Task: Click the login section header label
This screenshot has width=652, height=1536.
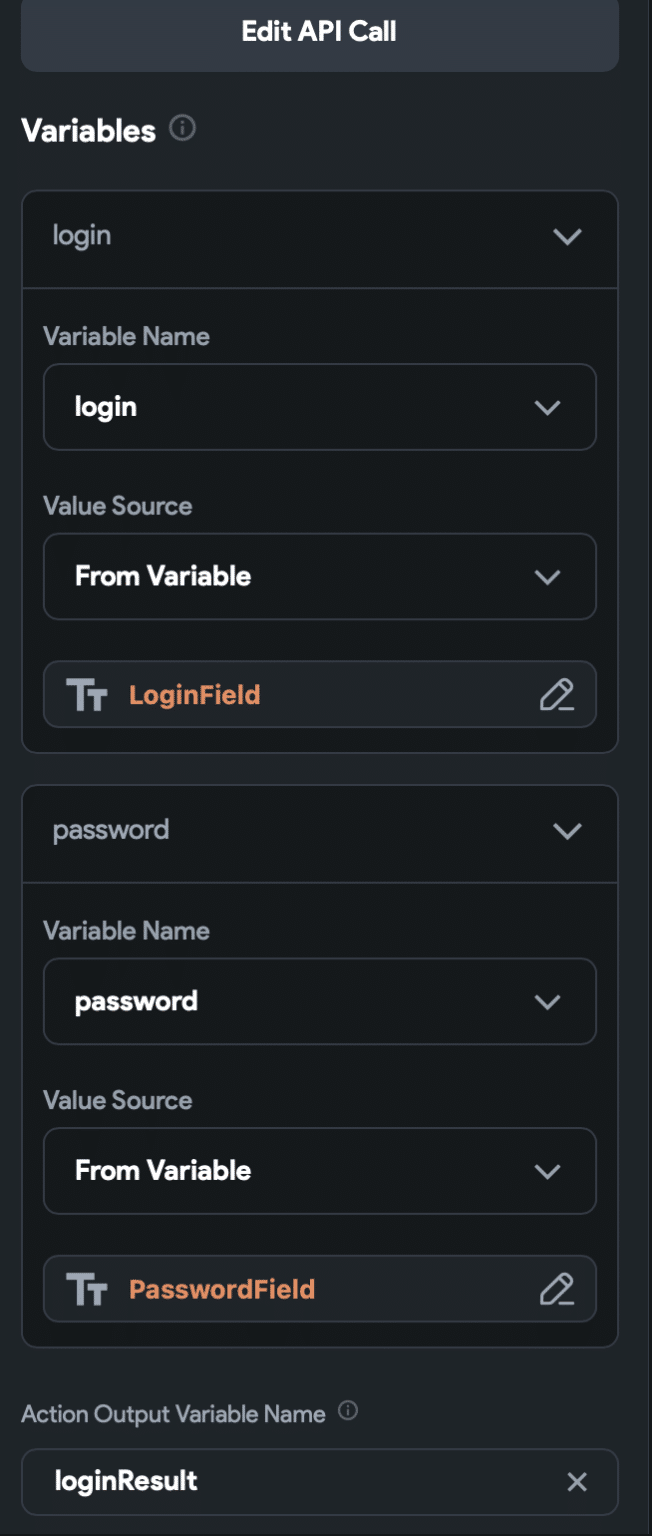Action: click(82, 236)
